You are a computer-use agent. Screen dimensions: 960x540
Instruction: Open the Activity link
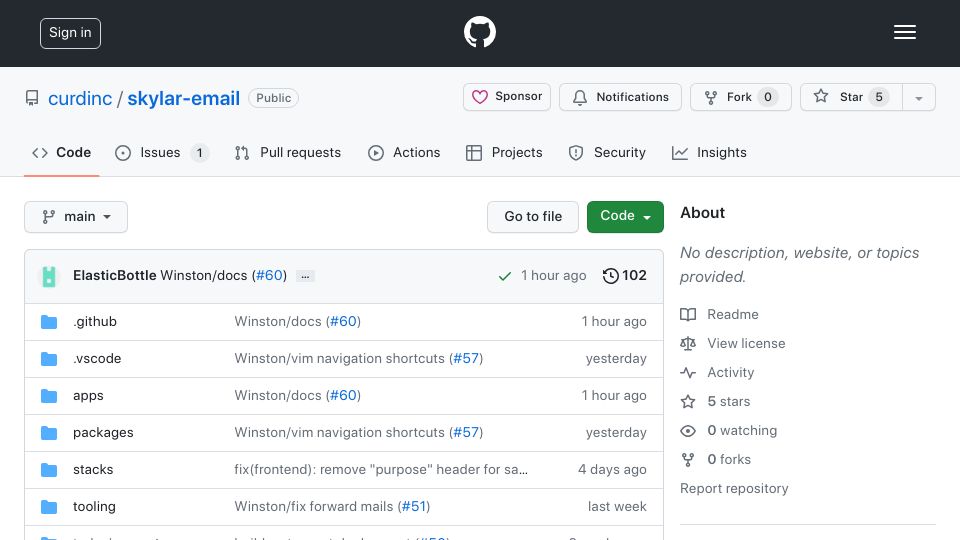point(730,372)
